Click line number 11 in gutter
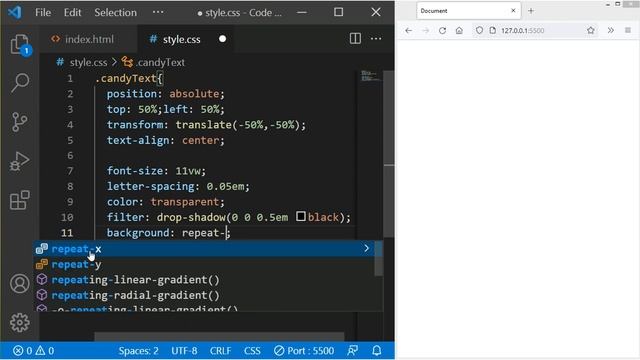The image size is (640, 360). [67, 233]
